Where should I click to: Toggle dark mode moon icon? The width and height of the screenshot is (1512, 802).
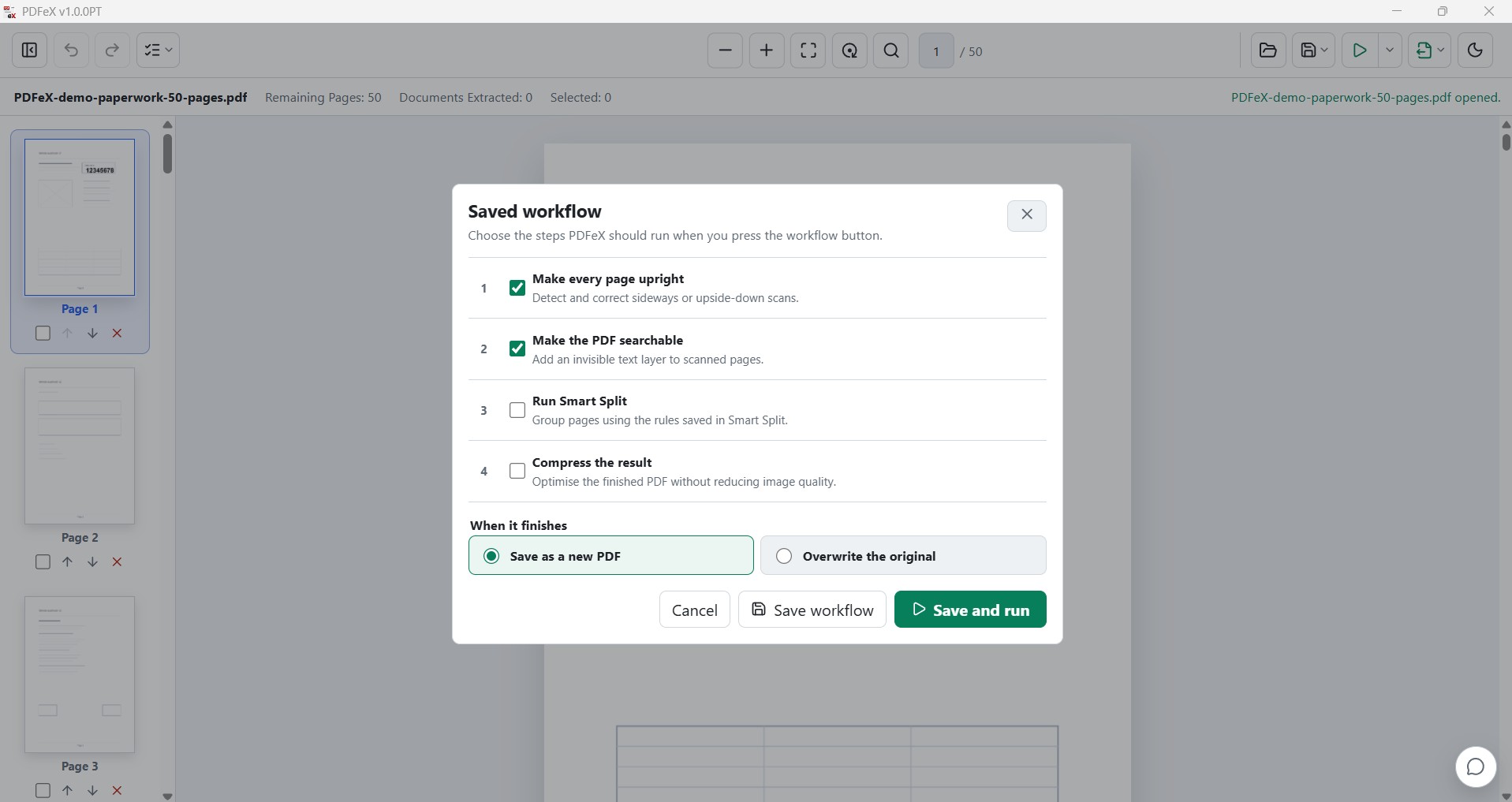[x=1475, y=50]
